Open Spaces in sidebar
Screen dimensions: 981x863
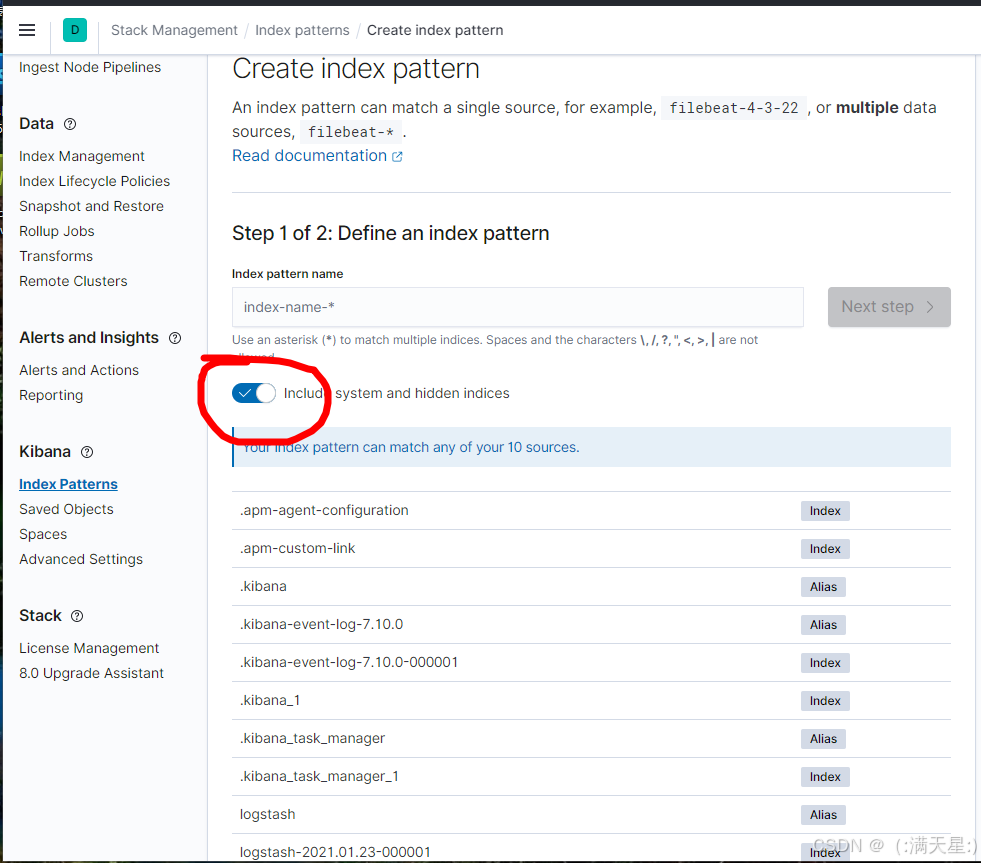point(43,534)
